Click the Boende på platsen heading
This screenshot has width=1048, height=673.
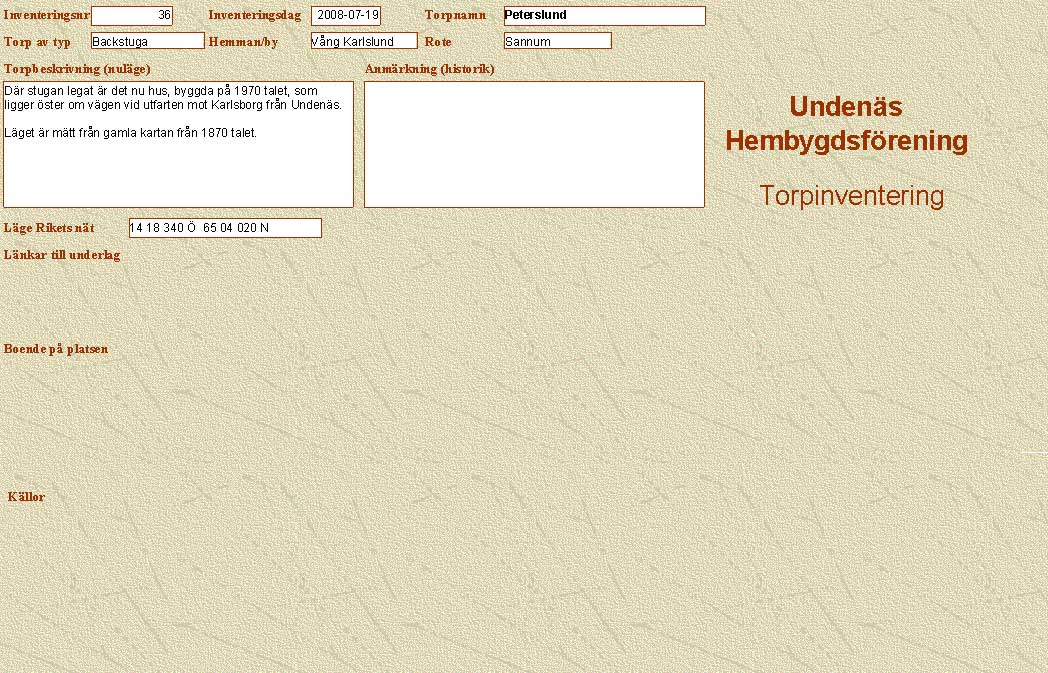(56, 349)
